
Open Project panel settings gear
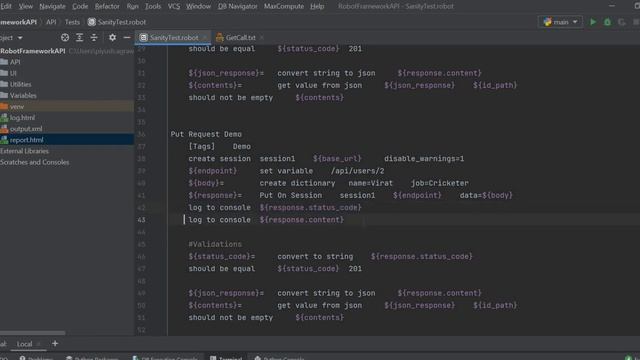[112, 38]
